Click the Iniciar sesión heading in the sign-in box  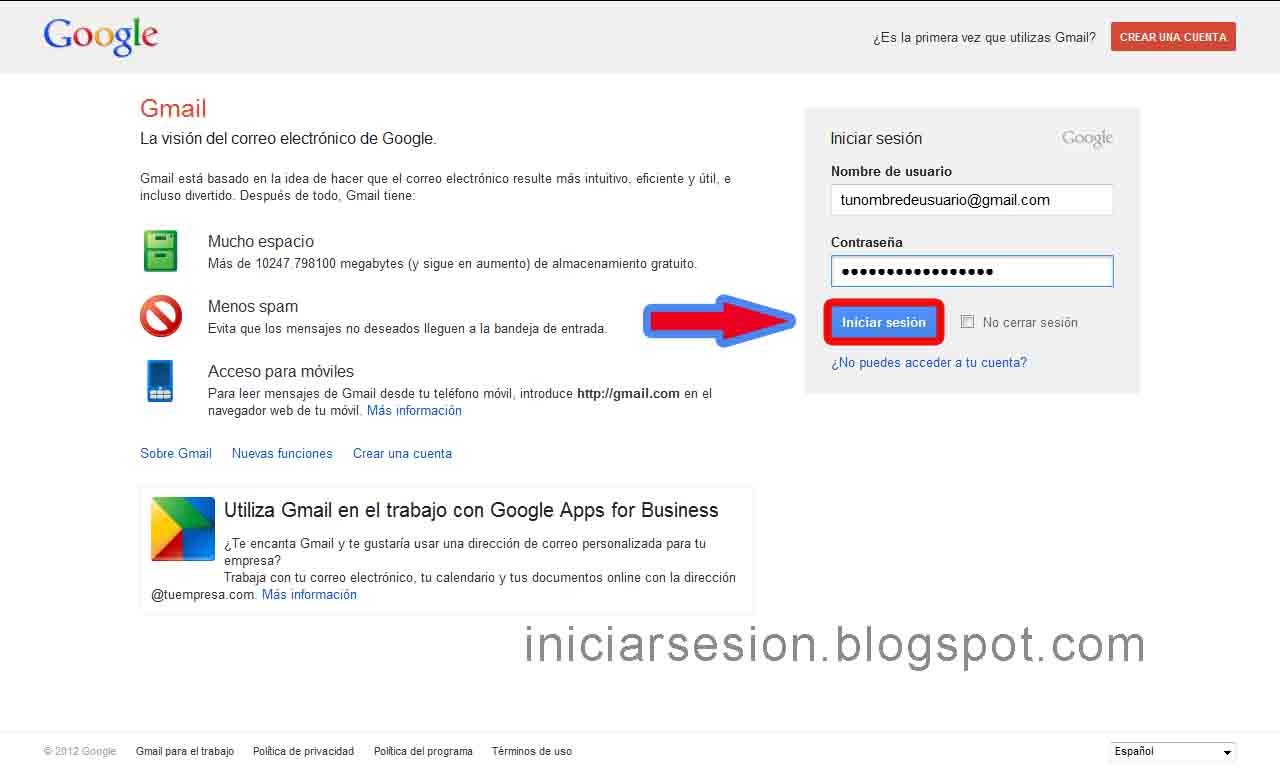876,138
